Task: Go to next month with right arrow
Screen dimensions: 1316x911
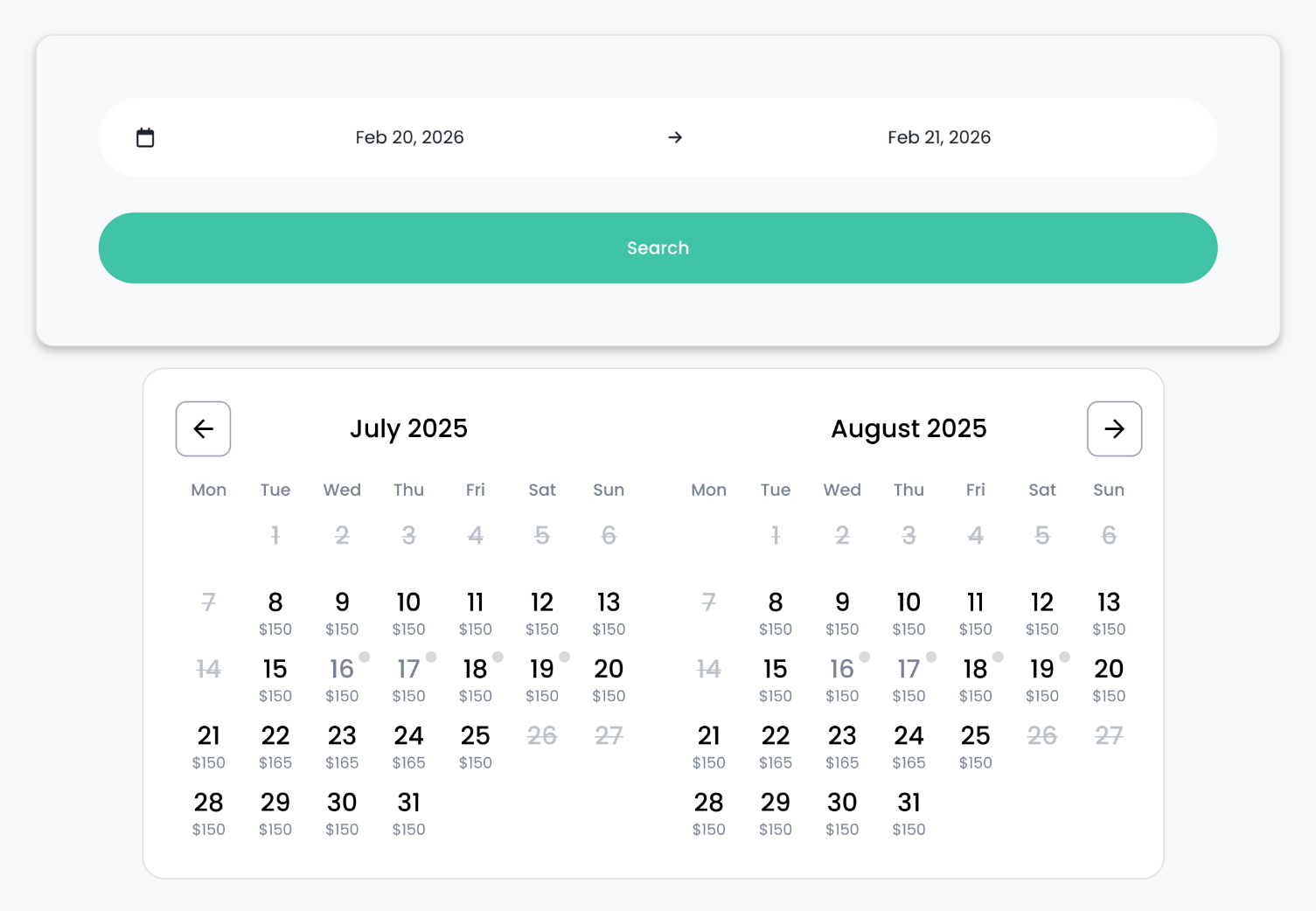Action: tap(1114, 428)
